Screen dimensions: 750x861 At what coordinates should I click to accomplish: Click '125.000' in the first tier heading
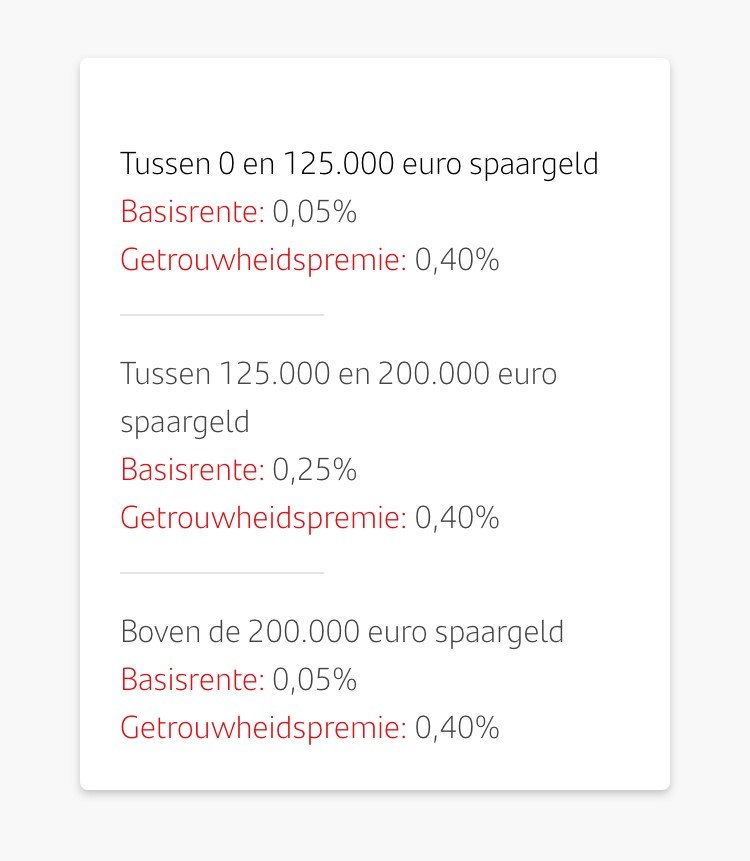pyautogui.click(x=339, y=164)
